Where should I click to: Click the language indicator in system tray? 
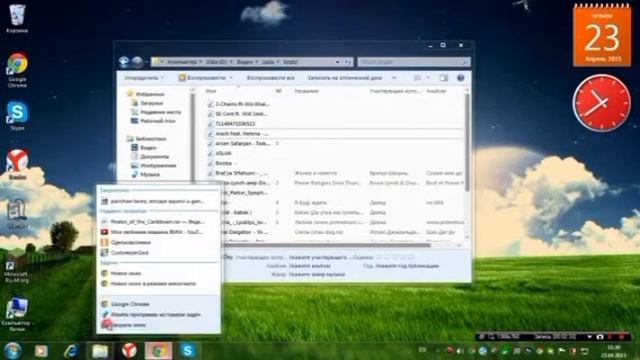point(422,350)
